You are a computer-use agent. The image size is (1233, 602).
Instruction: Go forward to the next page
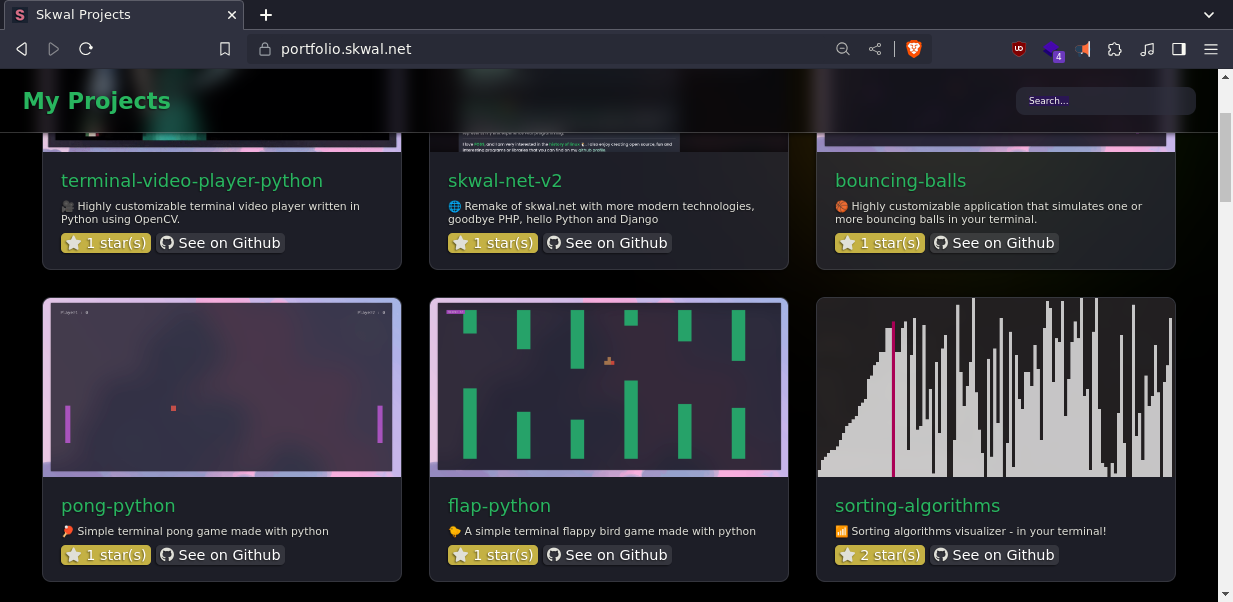point(54,49)
